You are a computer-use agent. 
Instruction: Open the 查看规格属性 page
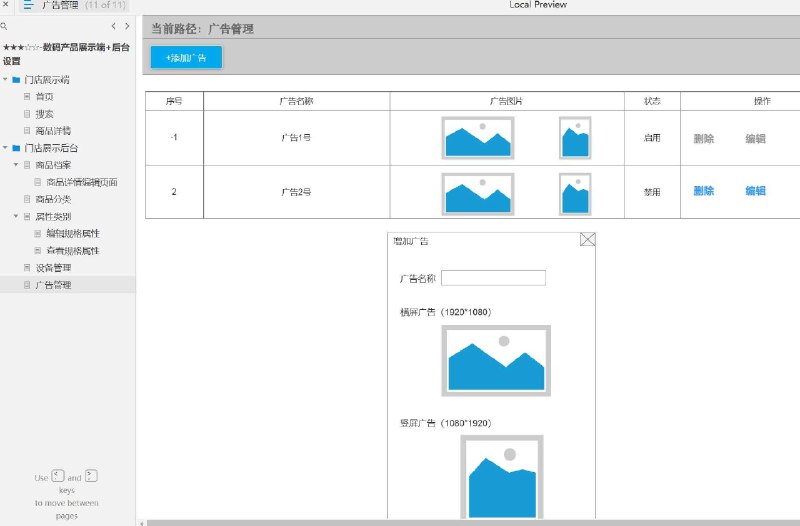coord(73,251)
